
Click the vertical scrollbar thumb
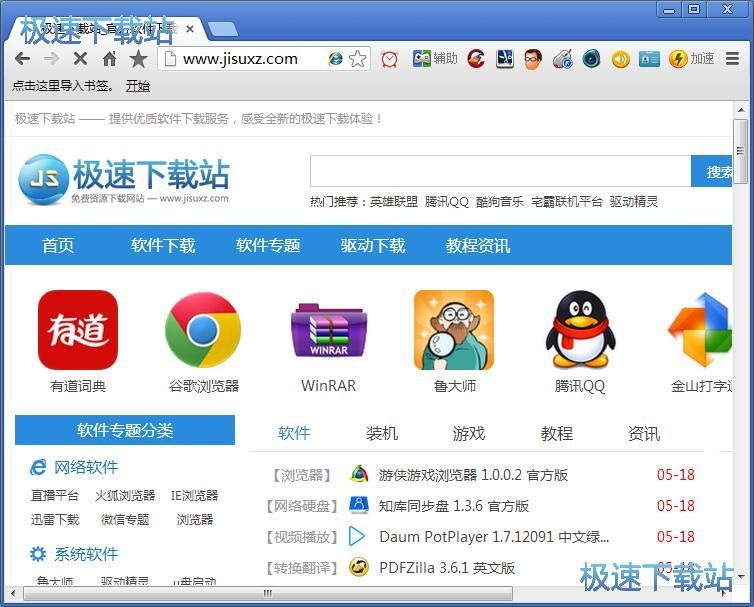pyautogui.click(x=740, y=151)
